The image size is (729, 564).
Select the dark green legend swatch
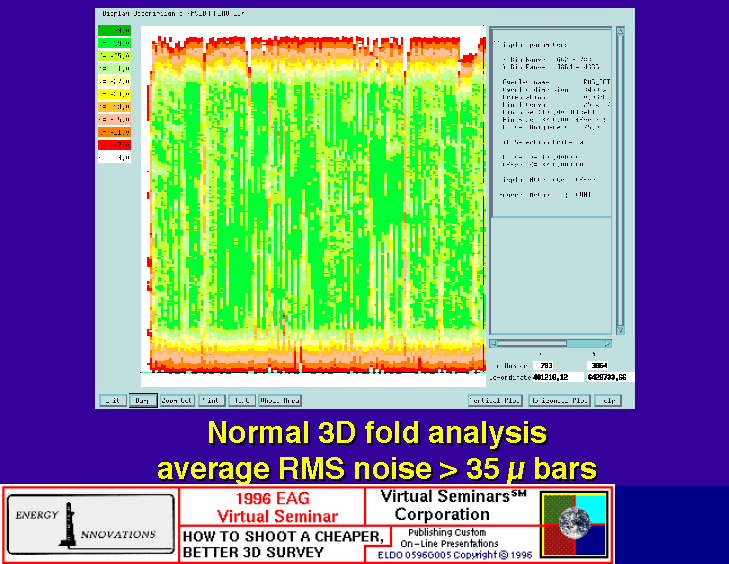coord(114,31)
